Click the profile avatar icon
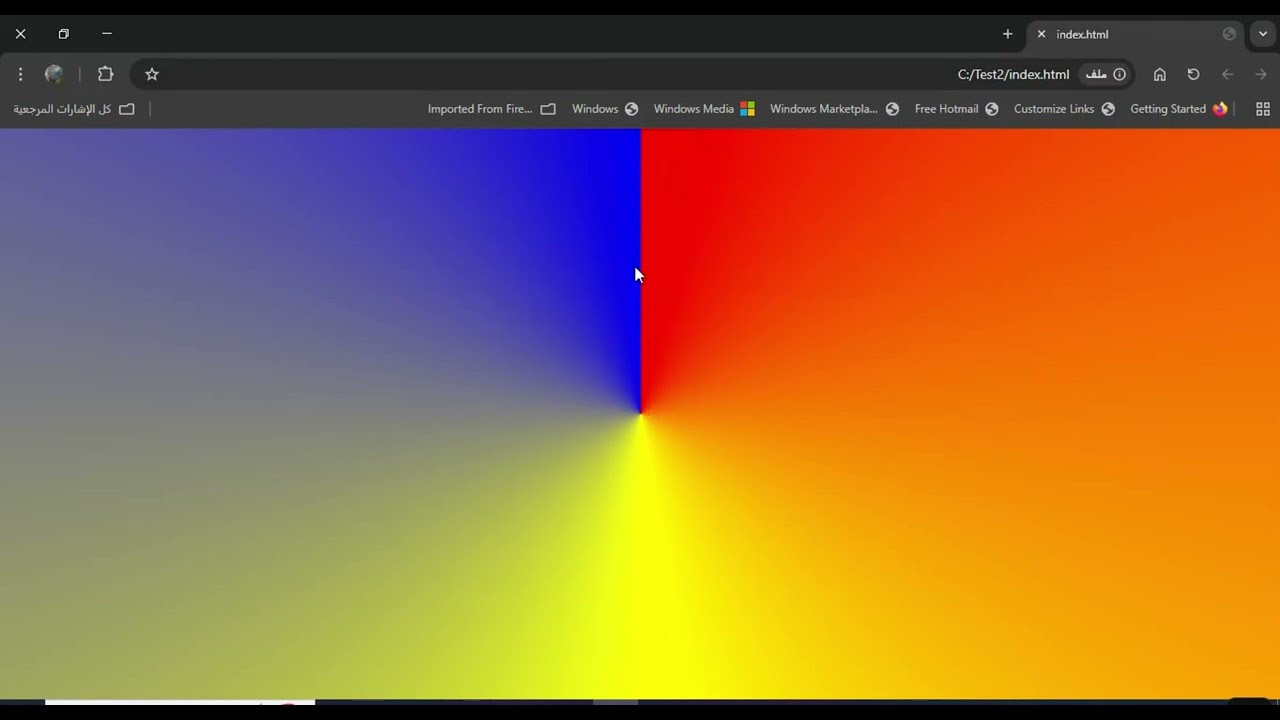This screenshot has width=1280, height=720. point(54,74)
